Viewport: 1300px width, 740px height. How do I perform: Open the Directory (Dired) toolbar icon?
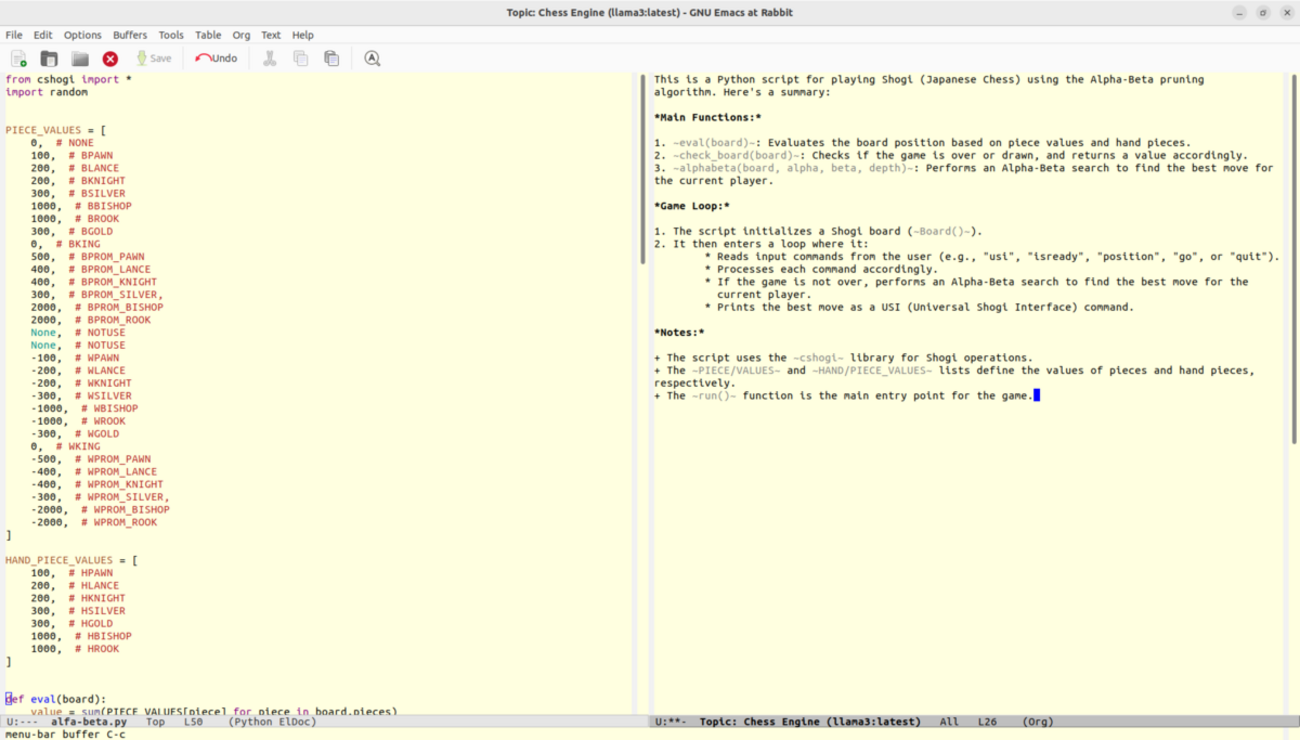pyautogui.click(x=80, y=59)
